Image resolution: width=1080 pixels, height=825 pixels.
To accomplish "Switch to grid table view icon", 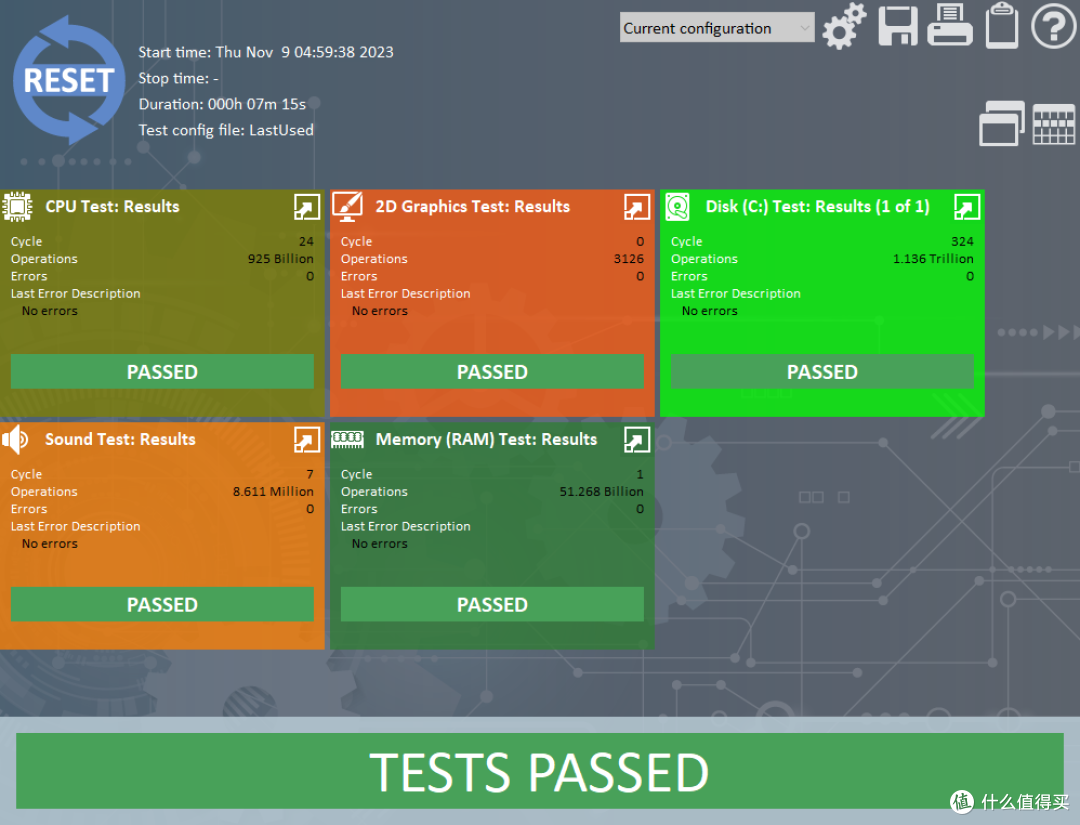I will click(x=1053, y=124).
